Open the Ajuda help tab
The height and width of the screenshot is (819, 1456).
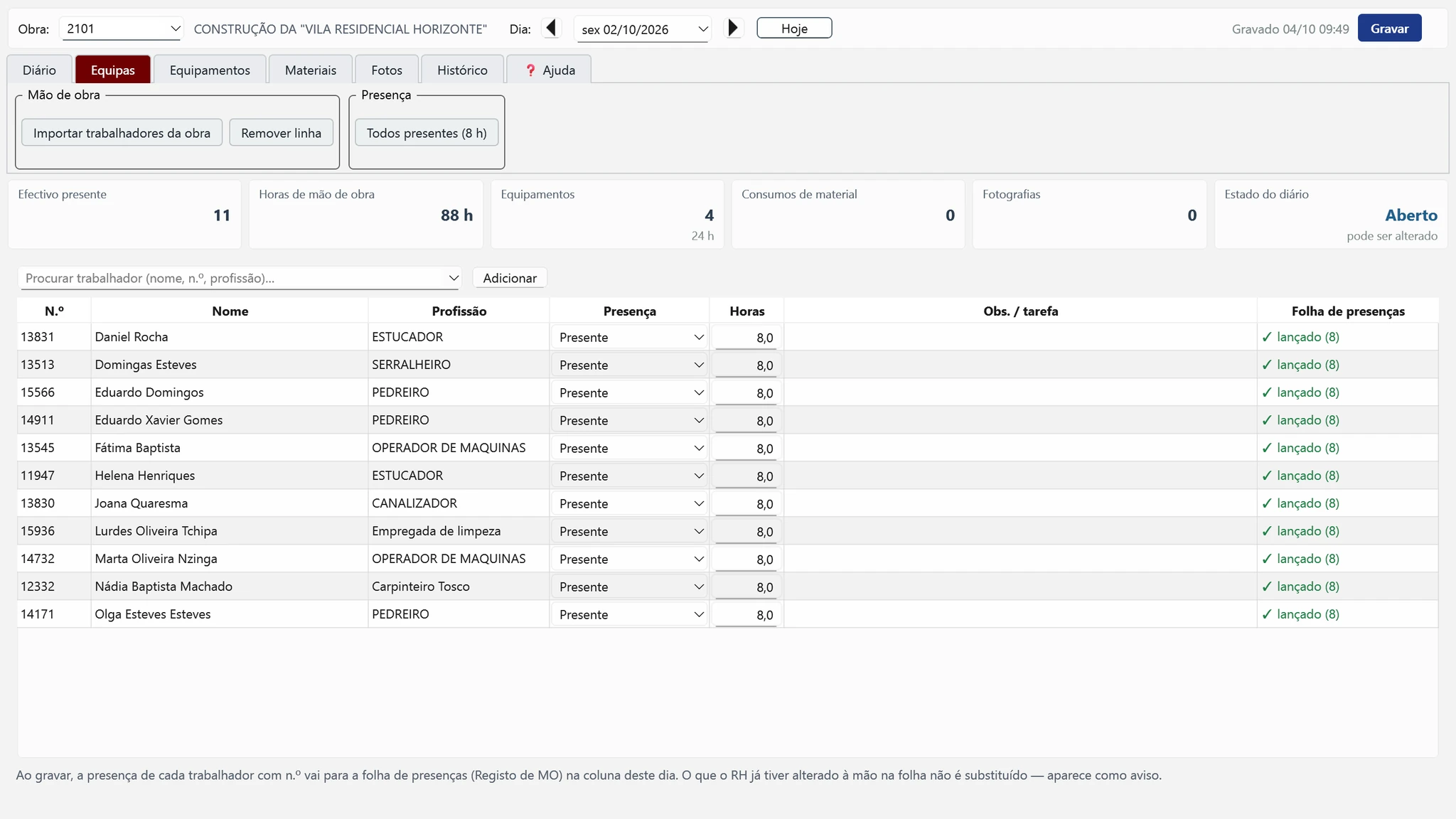tap(549, 70)
